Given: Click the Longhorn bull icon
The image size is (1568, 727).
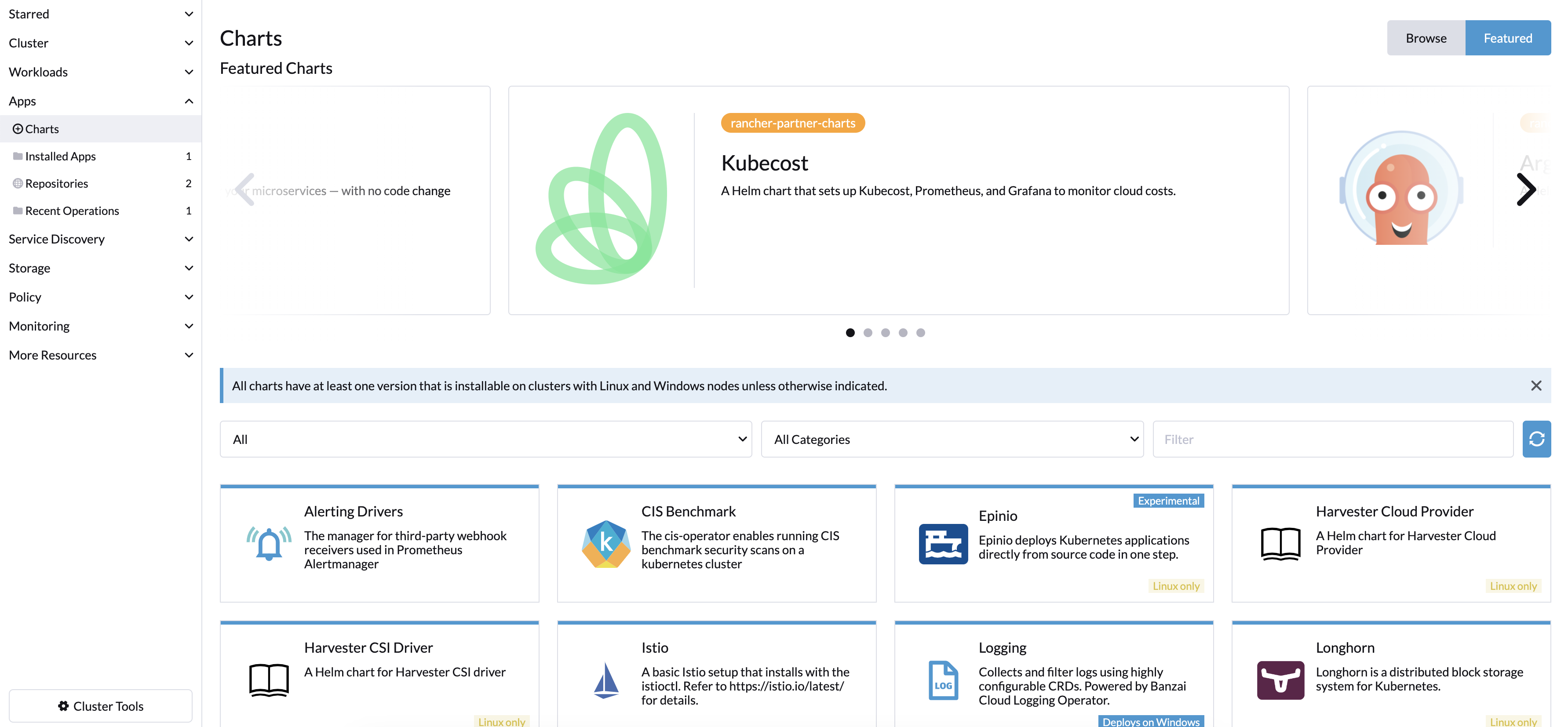Looking at the screenshot, I should (1280, 680).
